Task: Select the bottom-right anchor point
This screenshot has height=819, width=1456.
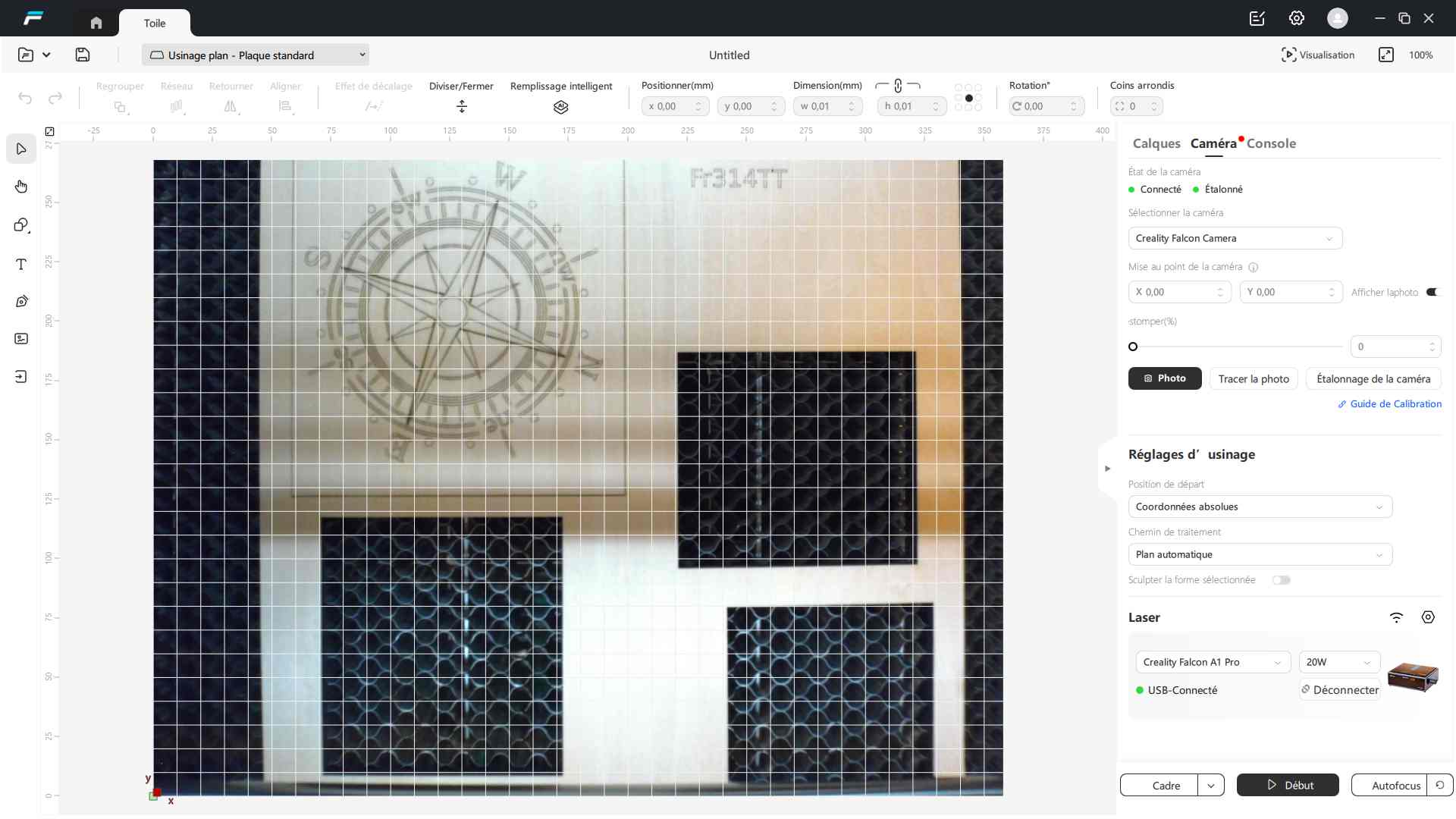Action: (978, 108)
